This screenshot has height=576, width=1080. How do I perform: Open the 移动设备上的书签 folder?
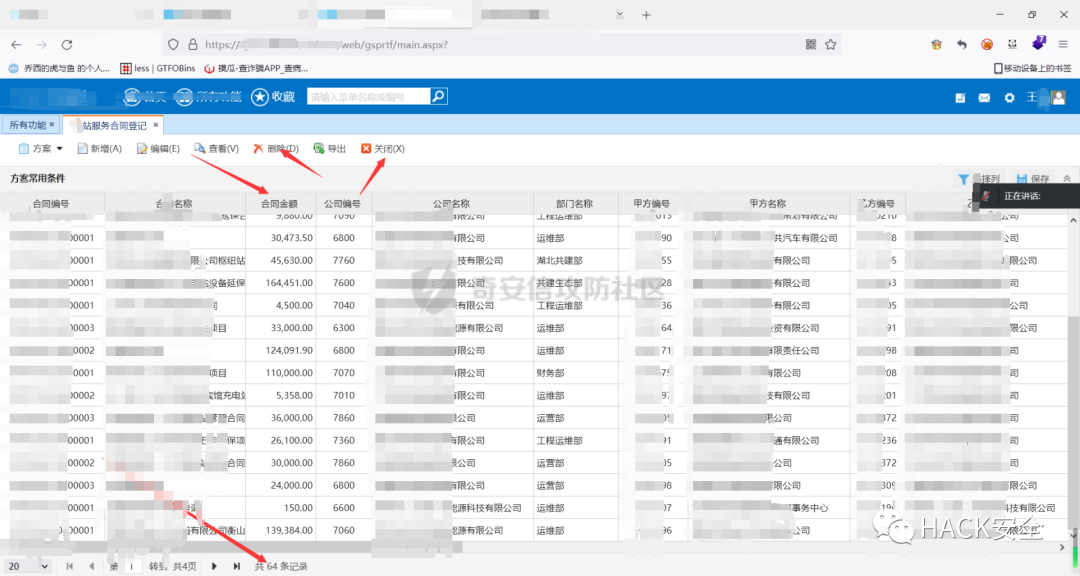coord(1032,68)
